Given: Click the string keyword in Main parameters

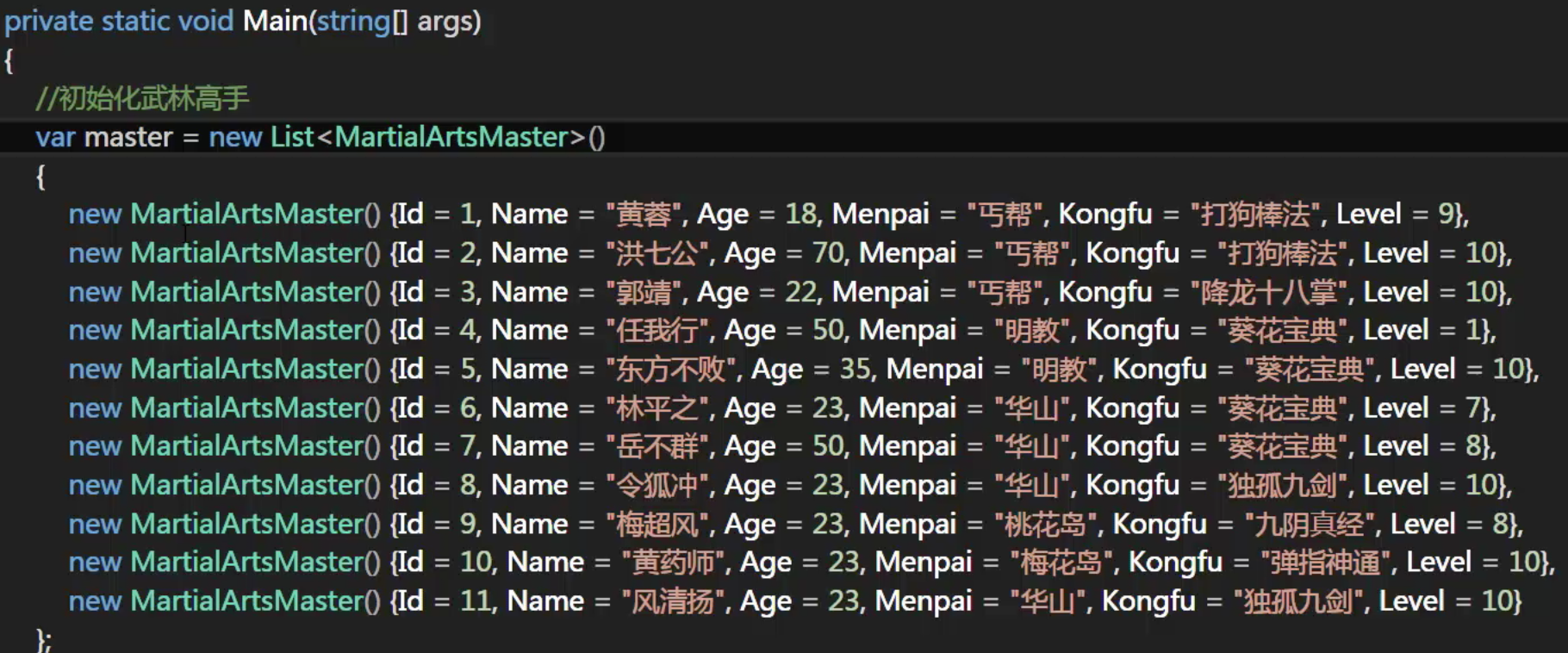Looking at the screenshot, I should pyautogui.click(x=354, y=21).
